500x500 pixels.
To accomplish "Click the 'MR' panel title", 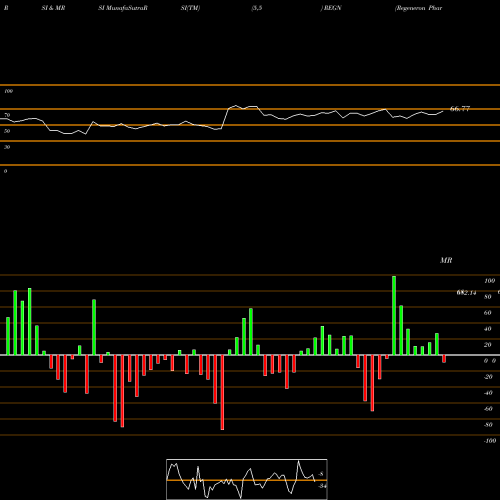I will click(x=446, y=260).
